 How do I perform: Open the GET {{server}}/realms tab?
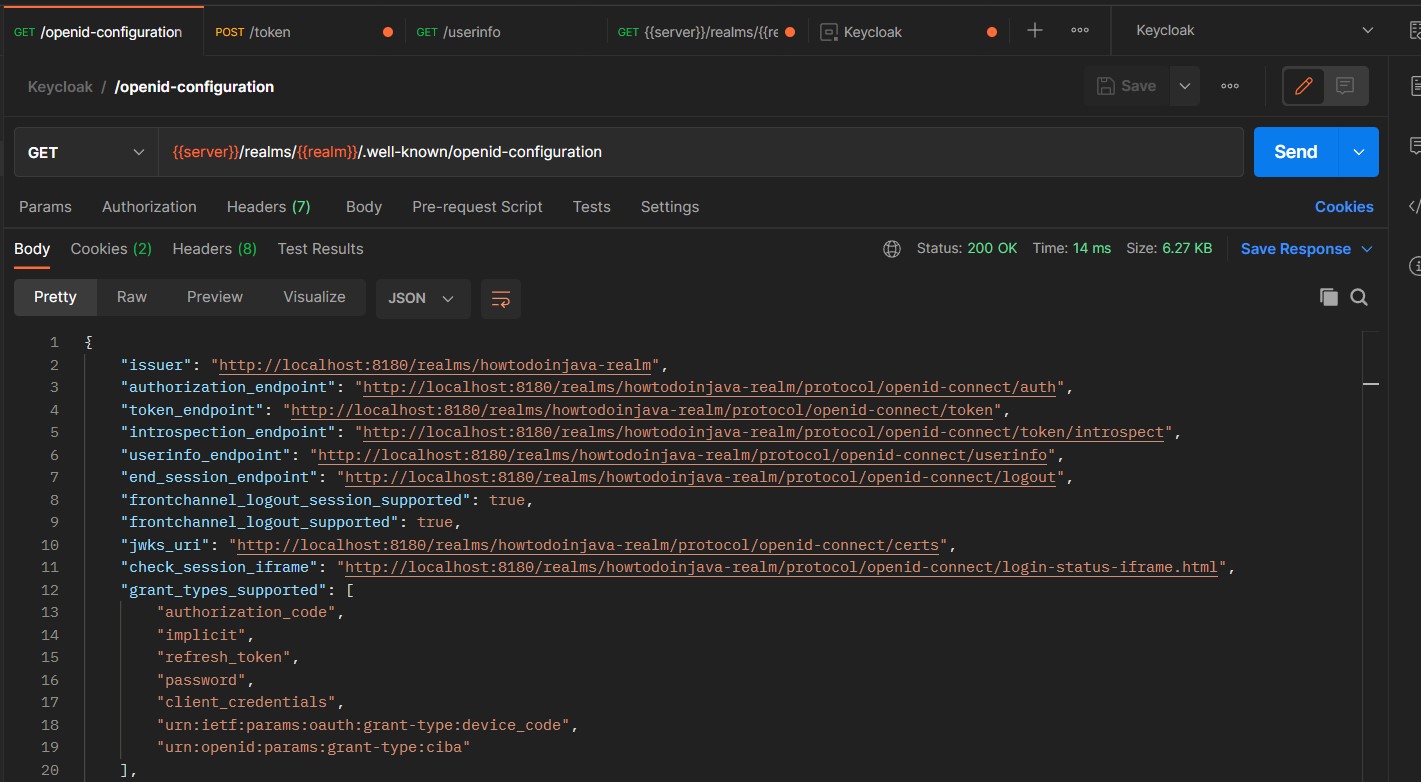tap(708, 32)
